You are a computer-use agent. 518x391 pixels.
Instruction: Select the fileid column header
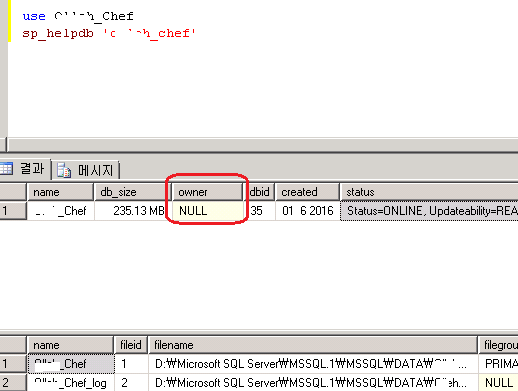tap(131, 345)
